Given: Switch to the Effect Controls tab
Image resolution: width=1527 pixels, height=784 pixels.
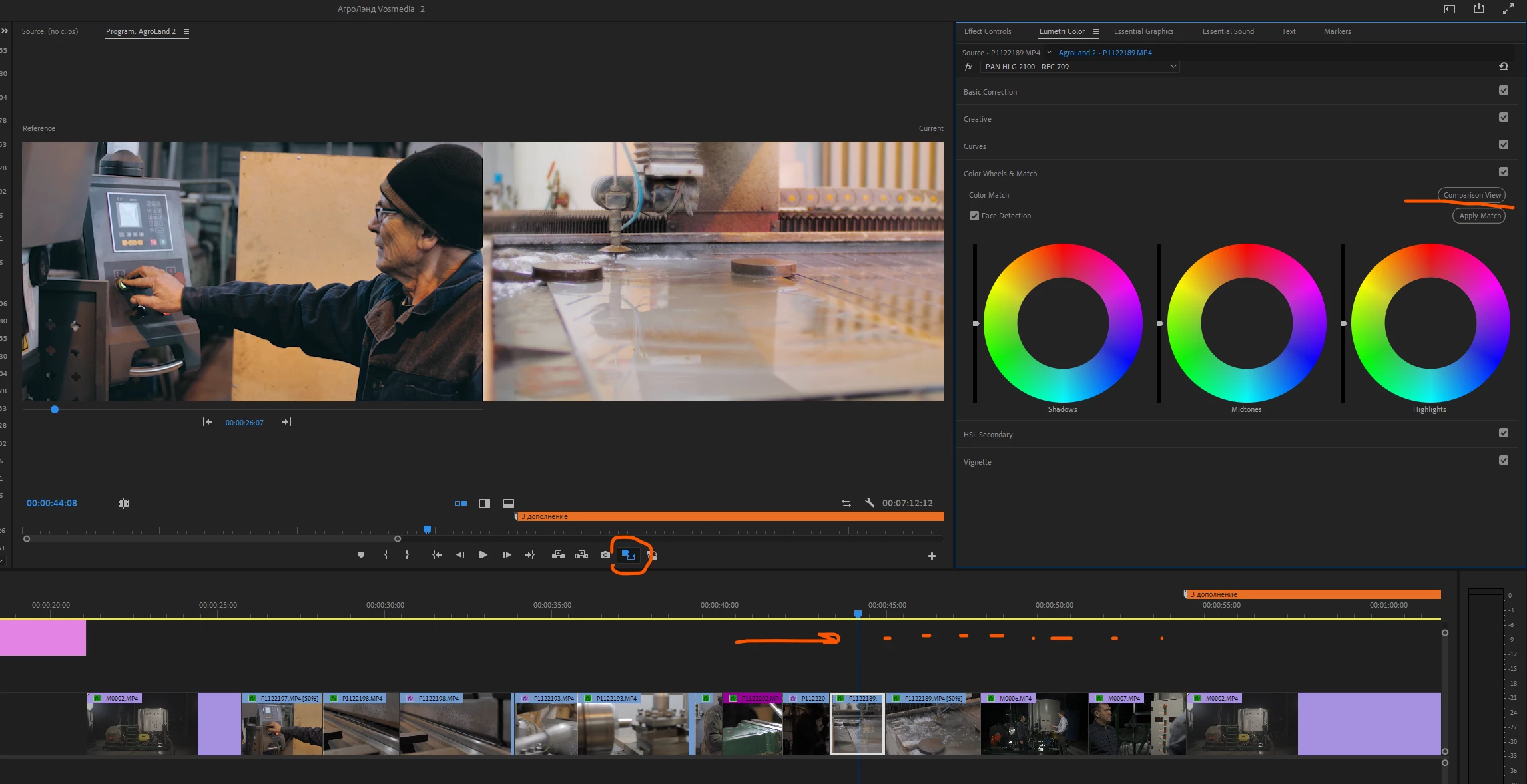Looking at the screenshot, I should pos(987,31).
